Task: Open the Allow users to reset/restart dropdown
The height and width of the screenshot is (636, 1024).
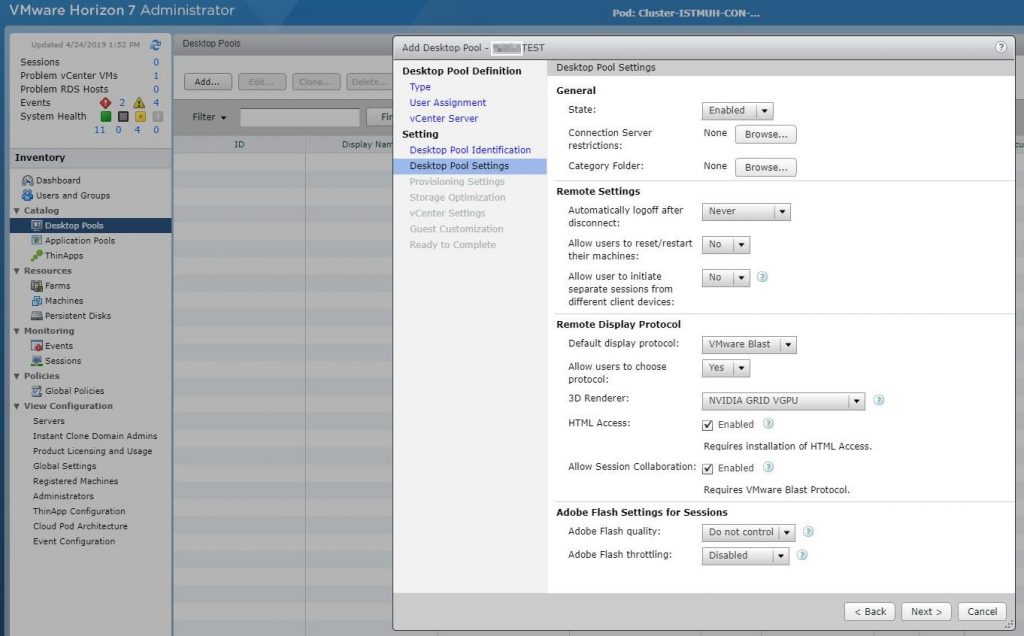Action: (726, 245)
